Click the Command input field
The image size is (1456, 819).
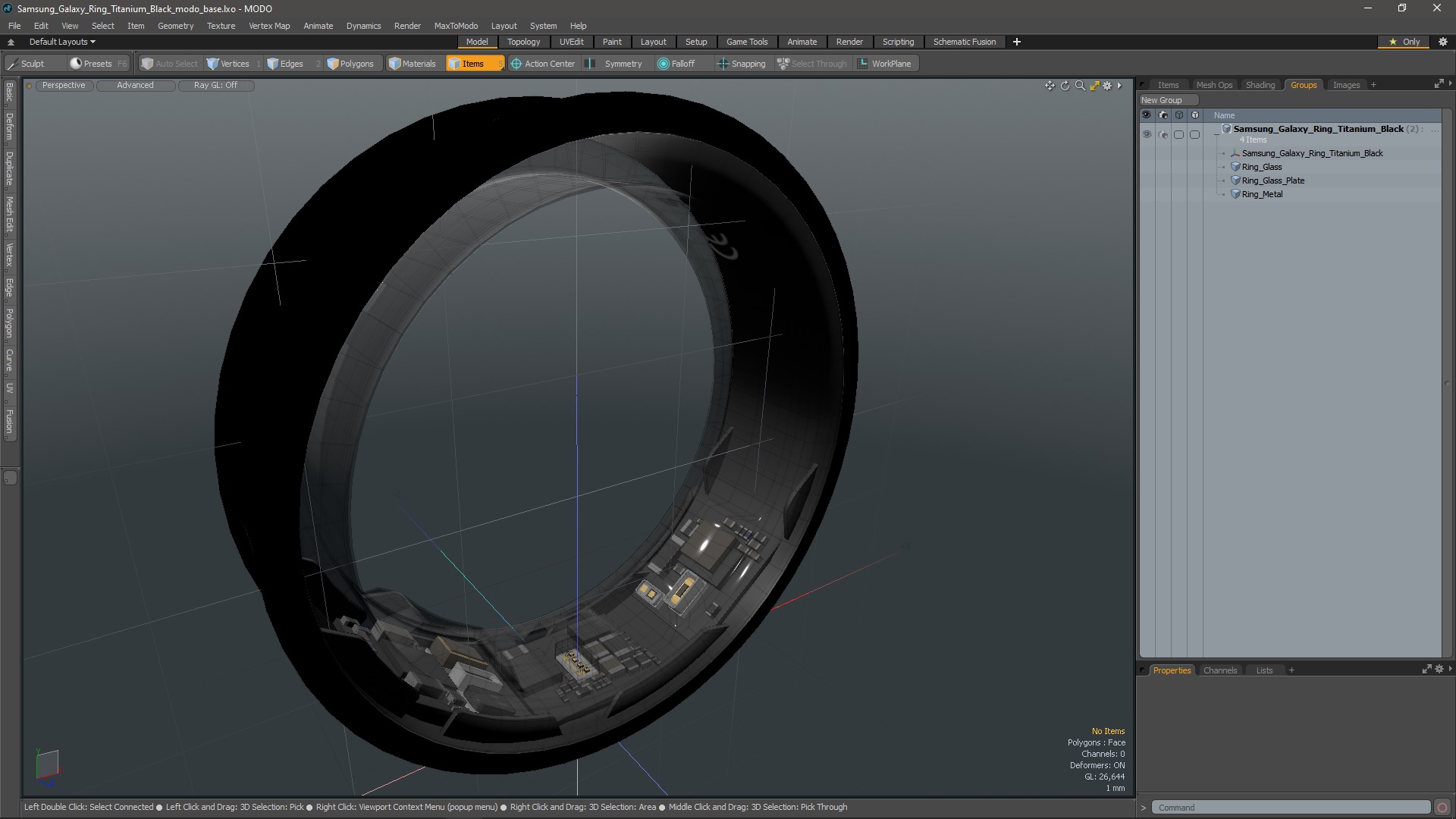pos(1289,808)
